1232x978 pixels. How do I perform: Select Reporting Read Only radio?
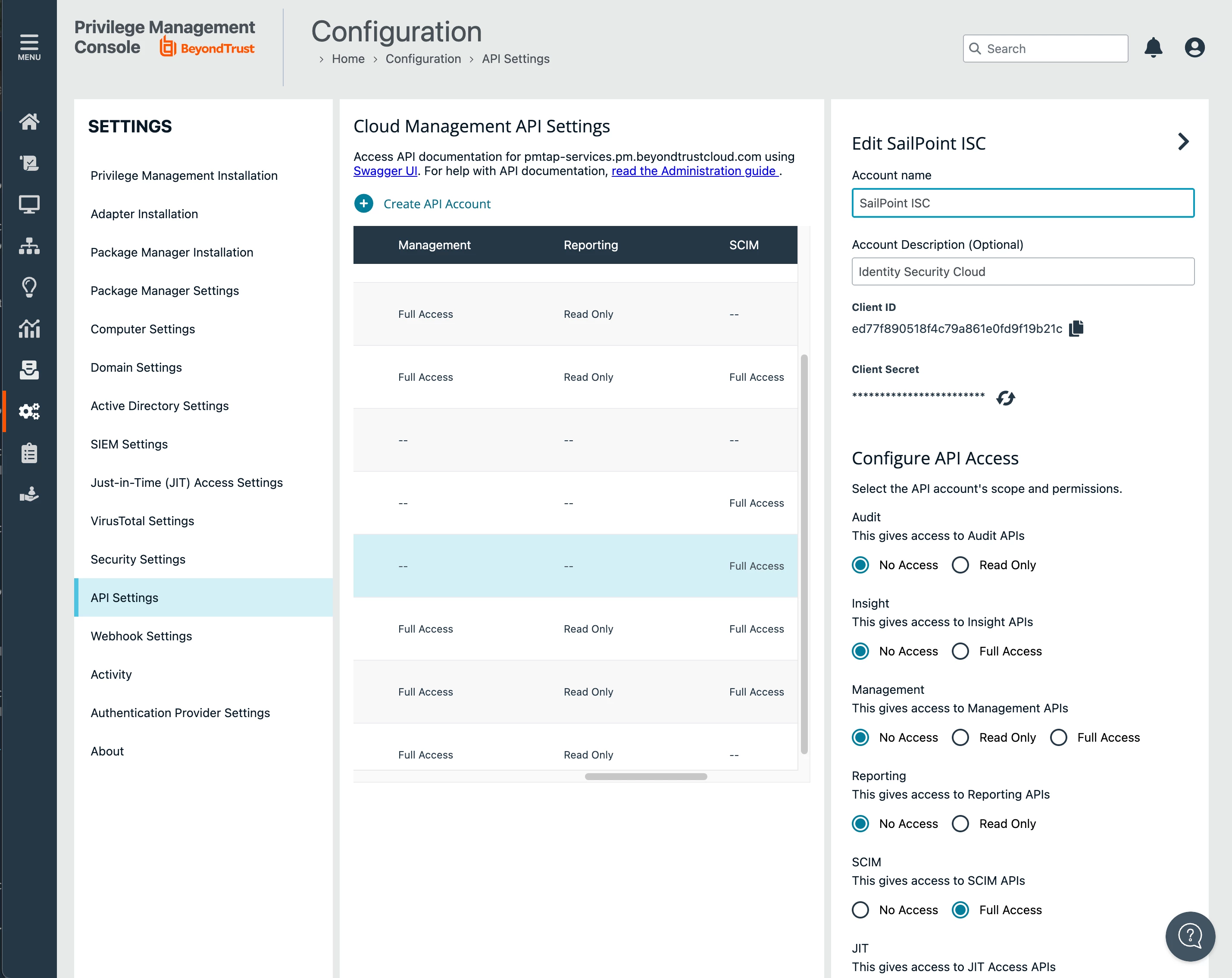[960, 824]
